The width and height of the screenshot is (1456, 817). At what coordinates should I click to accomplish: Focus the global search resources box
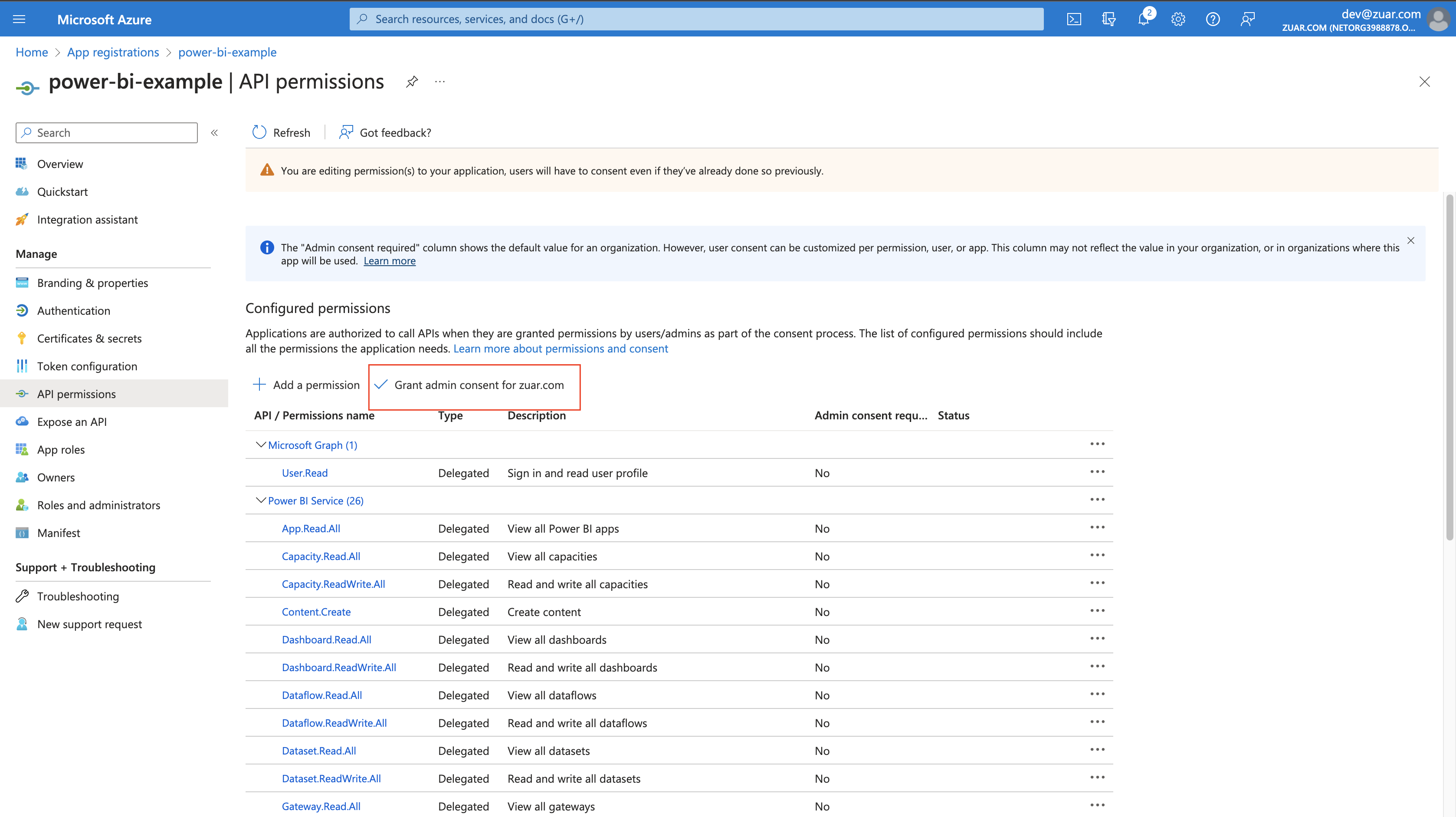696,19
